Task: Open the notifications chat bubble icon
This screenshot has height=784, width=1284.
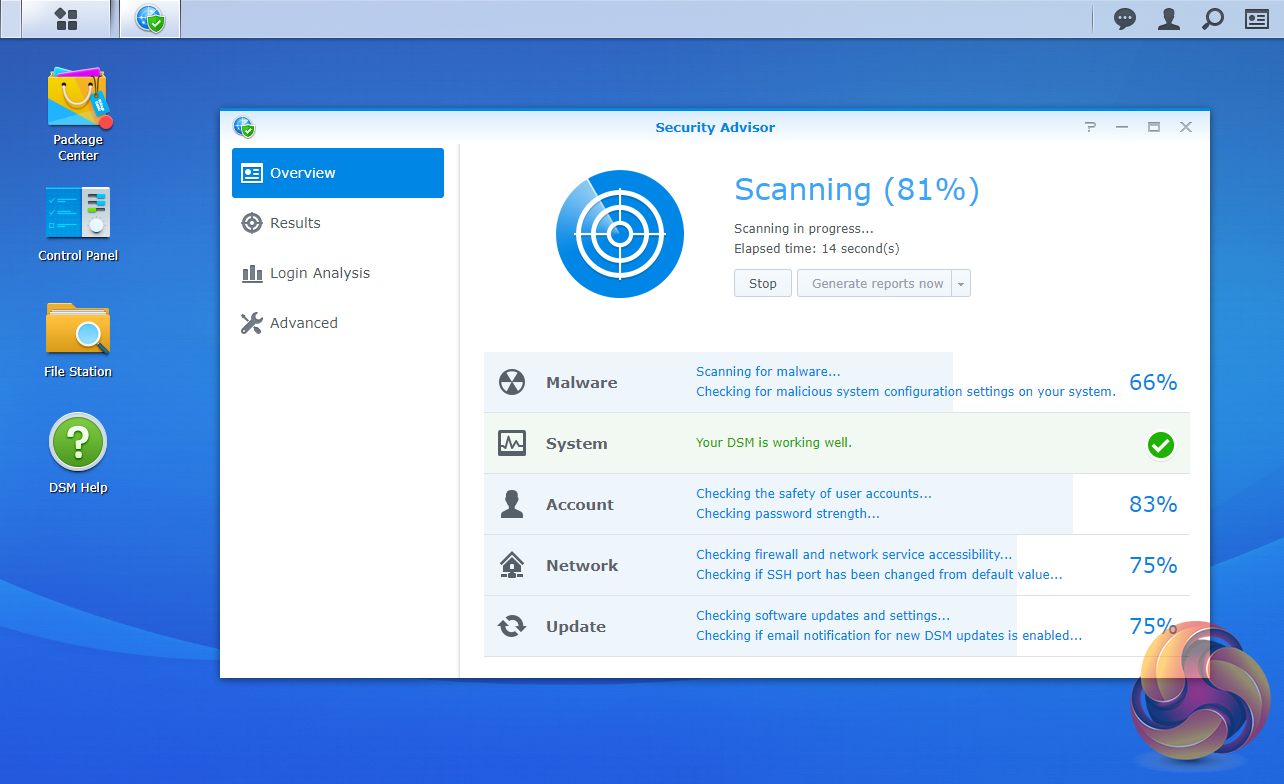Action: click(1125, 19)
